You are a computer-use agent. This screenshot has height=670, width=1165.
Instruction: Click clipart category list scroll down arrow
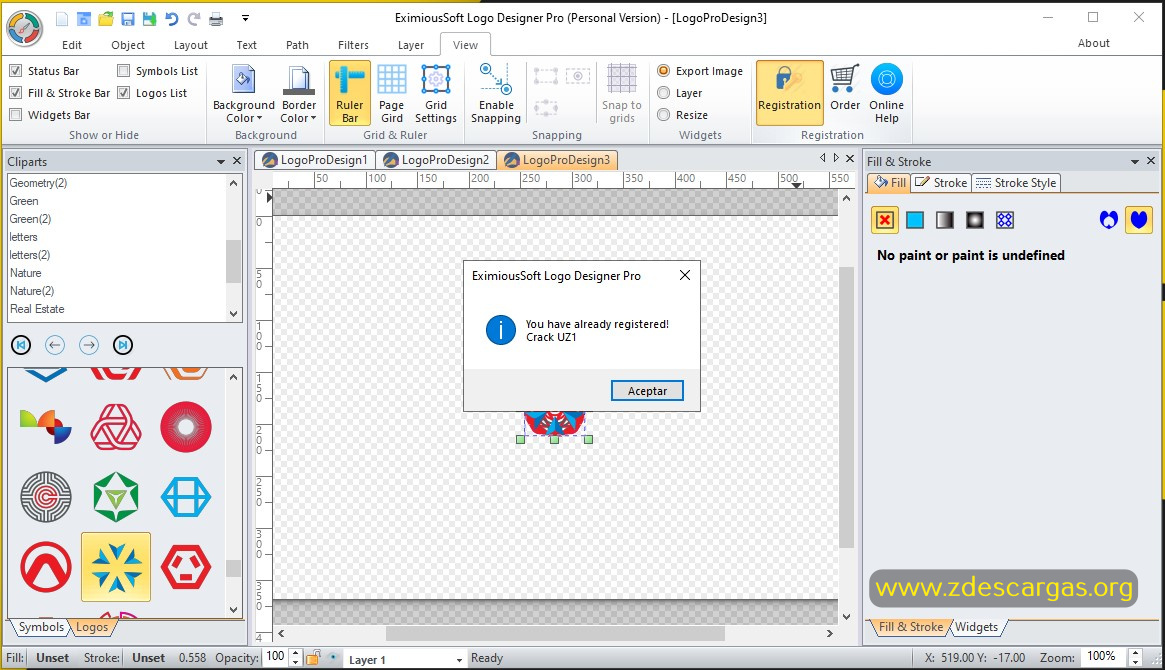click(233, 313)
